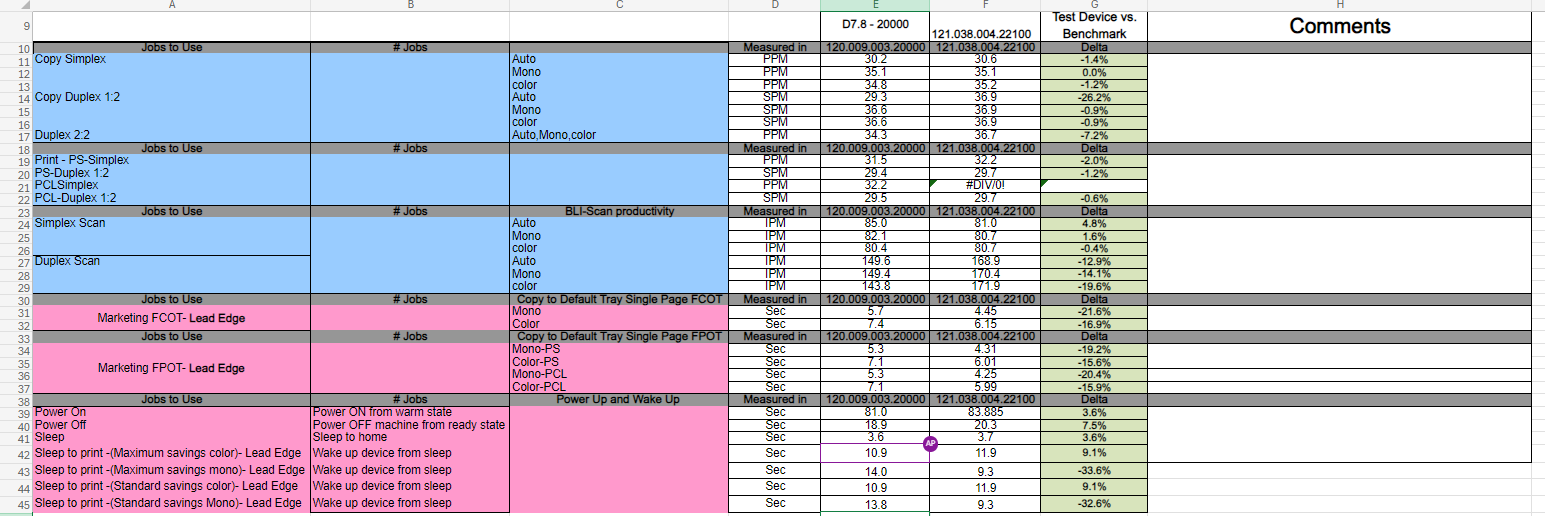Viewport: 1545px width, 516px height.
Task: Click the purple AP collaborator badge
Action: 929,443
